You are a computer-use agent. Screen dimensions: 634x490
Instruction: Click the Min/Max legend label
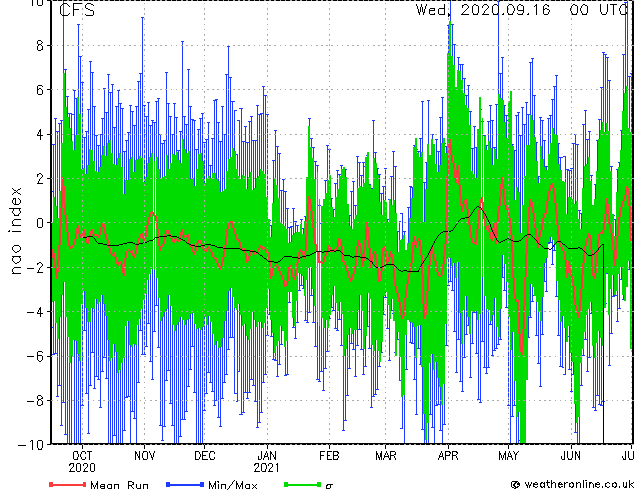(x=233, y=485)
